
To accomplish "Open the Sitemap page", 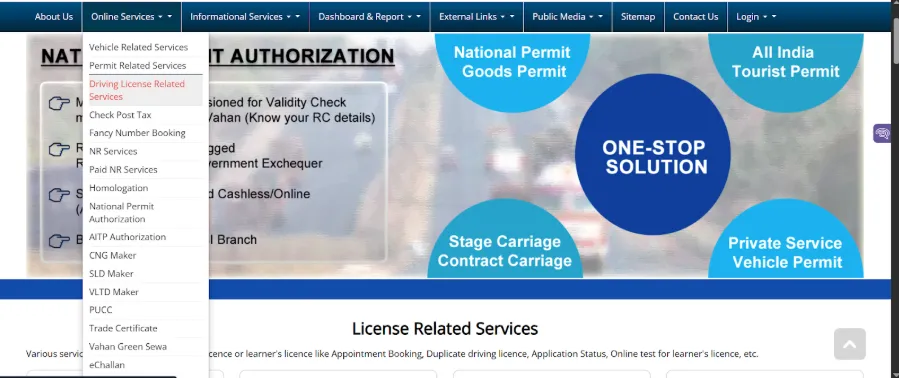I will click(638, 17).
